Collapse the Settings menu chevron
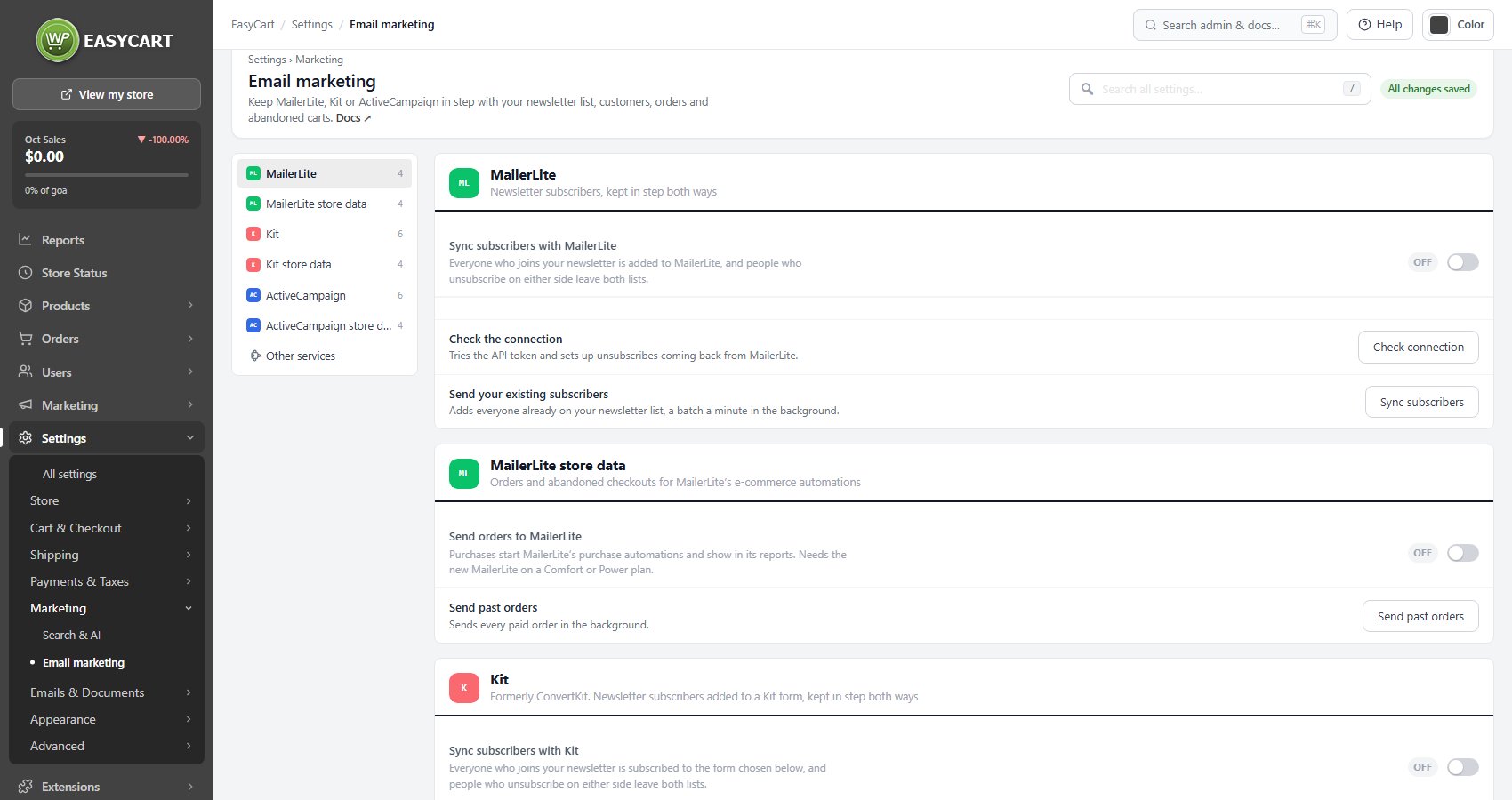 [x=190, y=437]
